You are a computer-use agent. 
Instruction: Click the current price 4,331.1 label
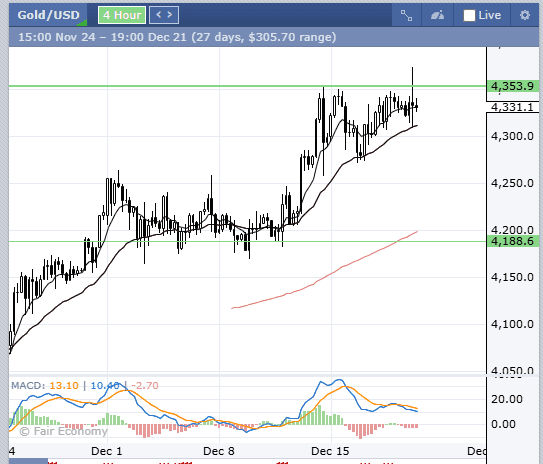coord(513,107)
